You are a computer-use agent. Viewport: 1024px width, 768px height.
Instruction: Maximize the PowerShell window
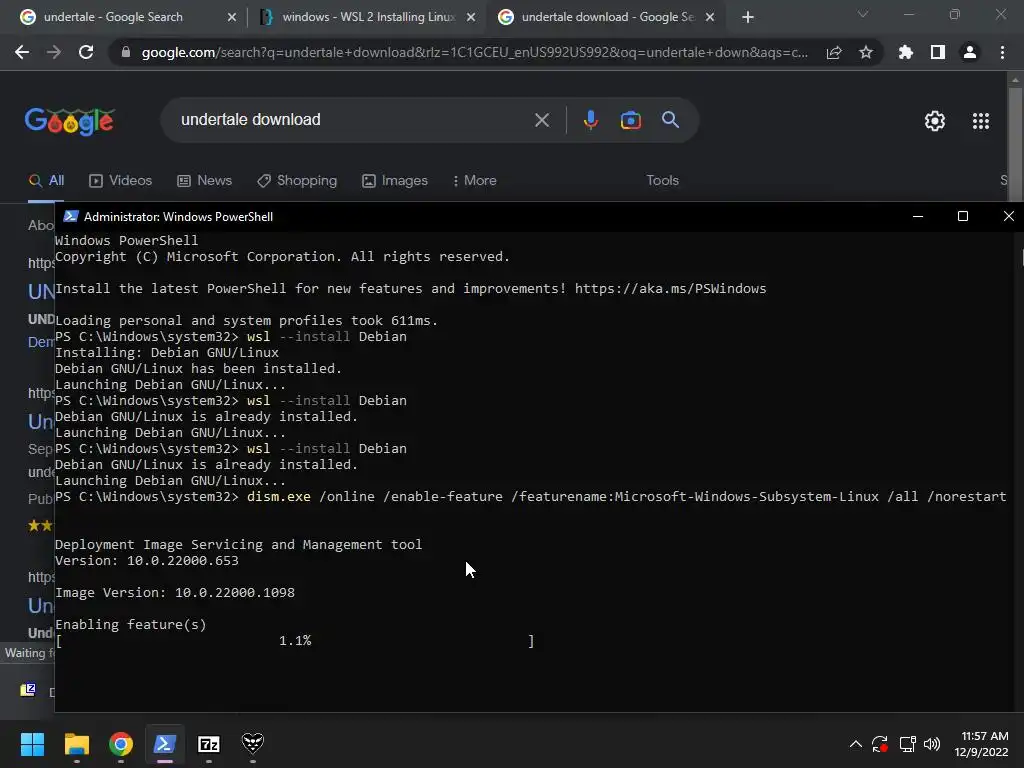coord(962,216)
